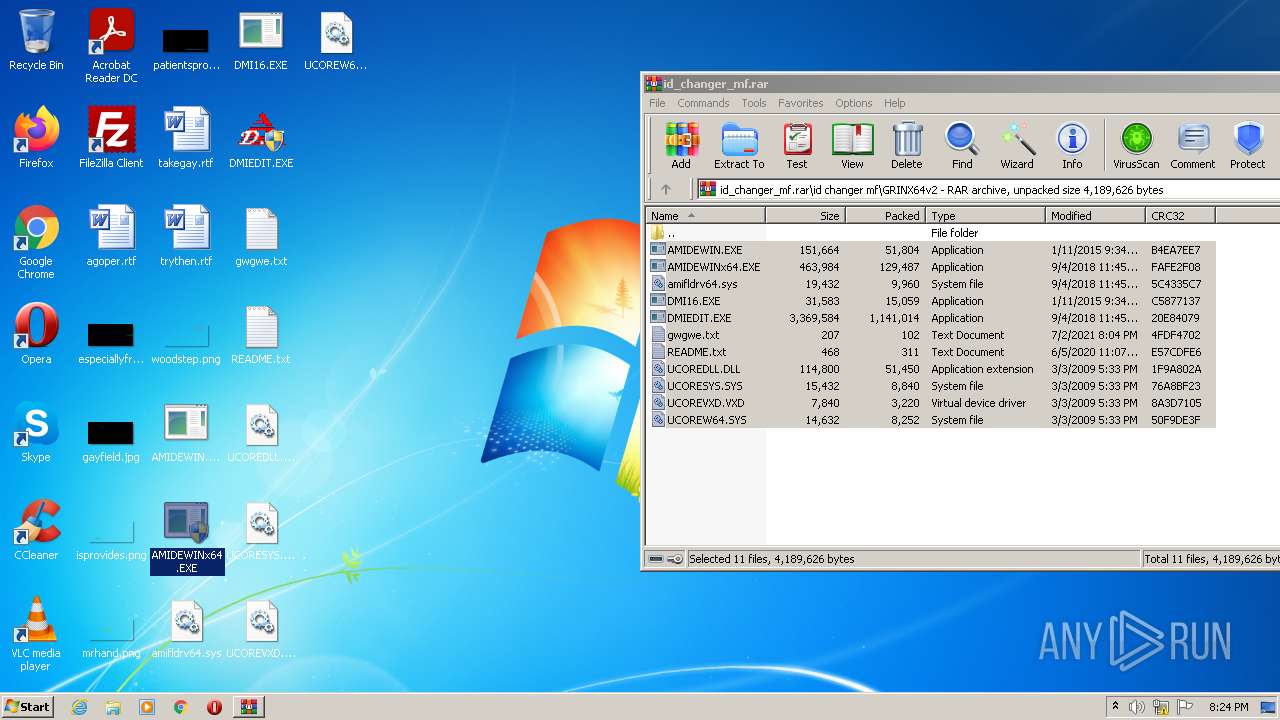Click the Find magnifier icon
Viewport: 1280px width, 720px height.
coord(962,146)
